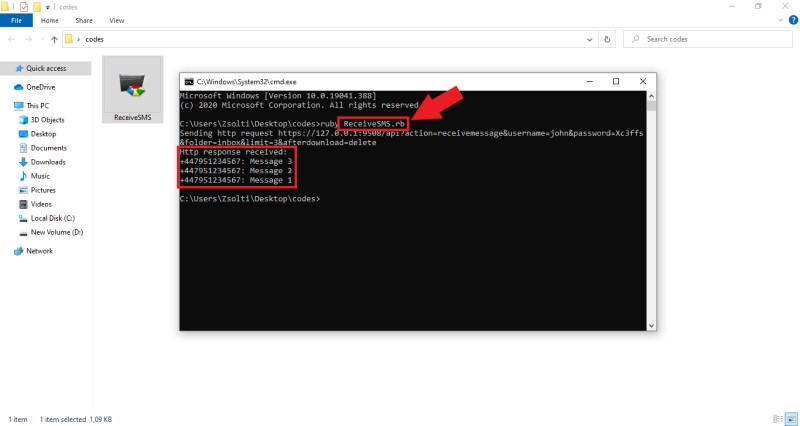Switch to the Home ribbon tab
The height and width of the screenshot is (426, 800).
pyautogui.click(x=49, y=20)
